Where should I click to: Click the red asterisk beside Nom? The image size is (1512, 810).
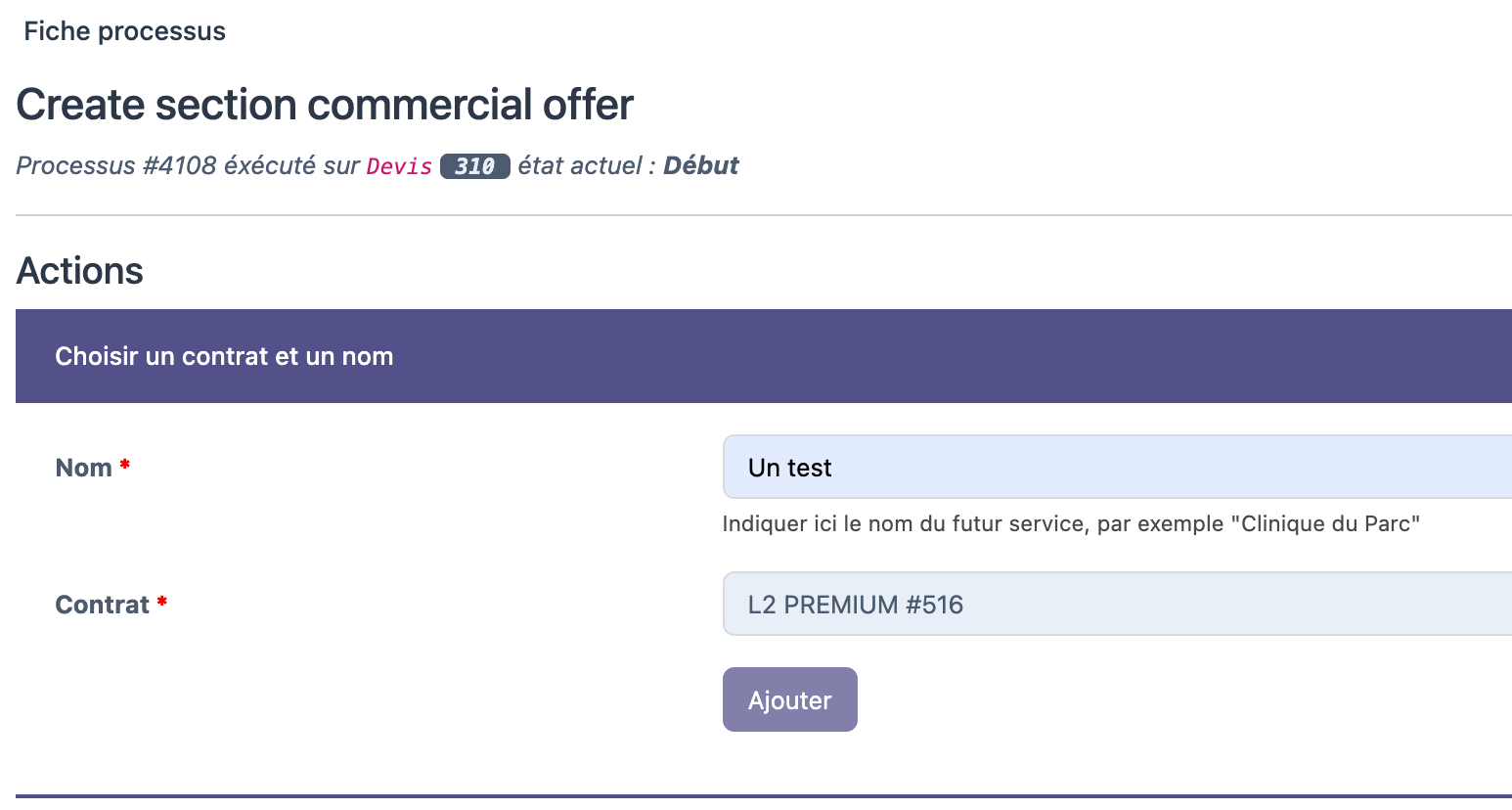point(125,465)
